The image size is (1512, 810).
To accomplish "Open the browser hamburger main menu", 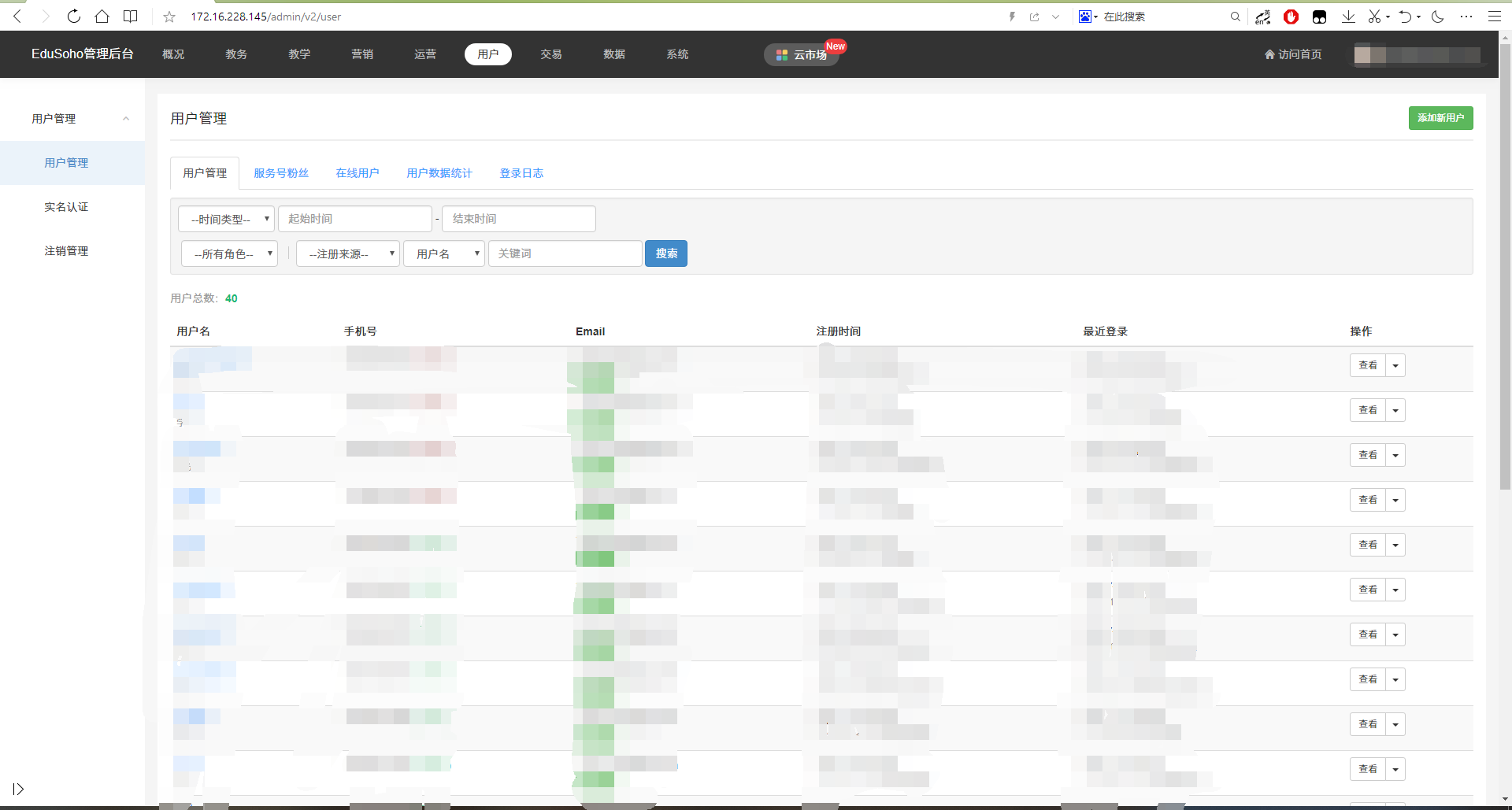I will point(1494,17).
